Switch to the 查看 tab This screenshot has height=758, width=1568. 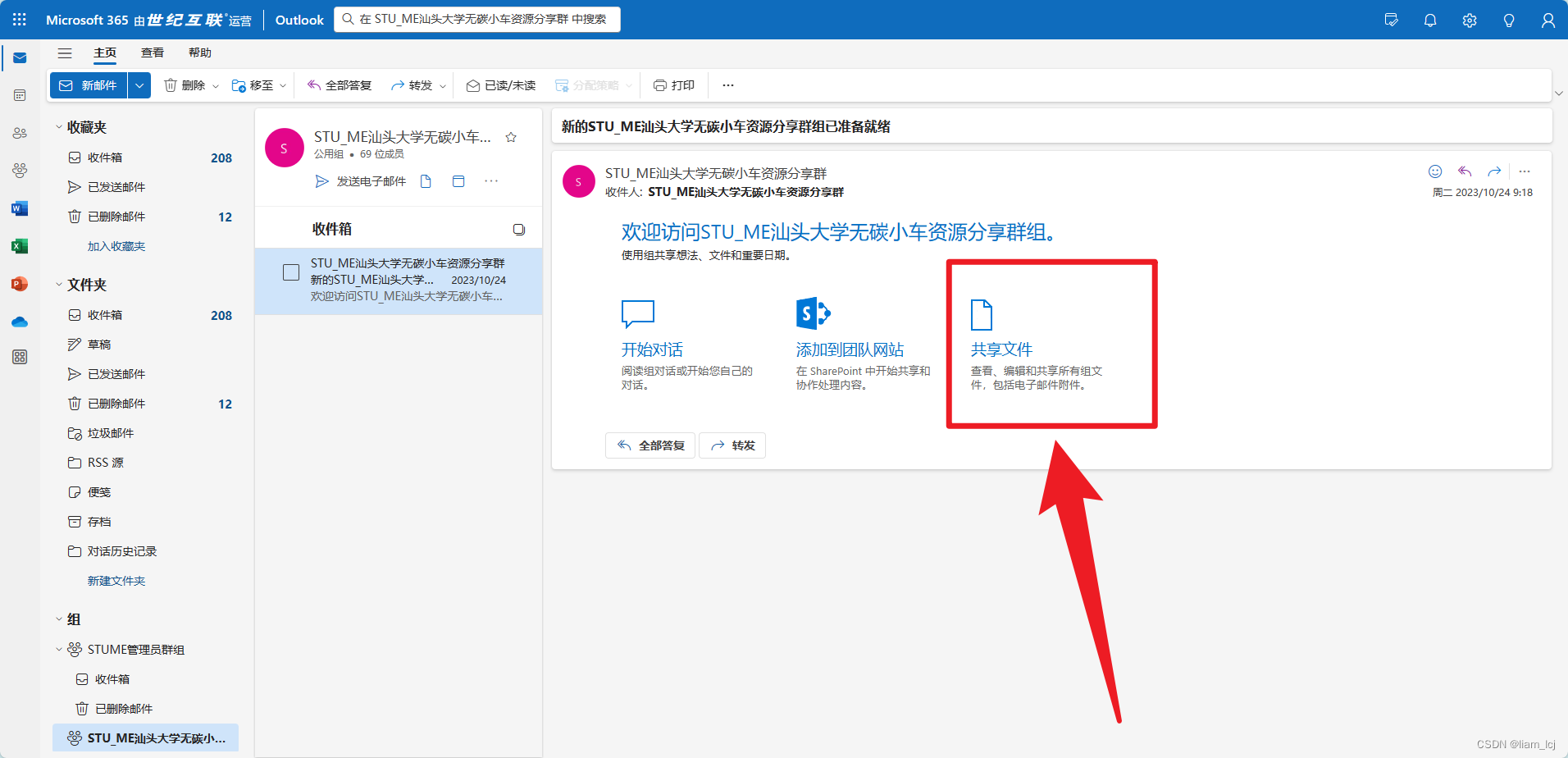point(153,53)
